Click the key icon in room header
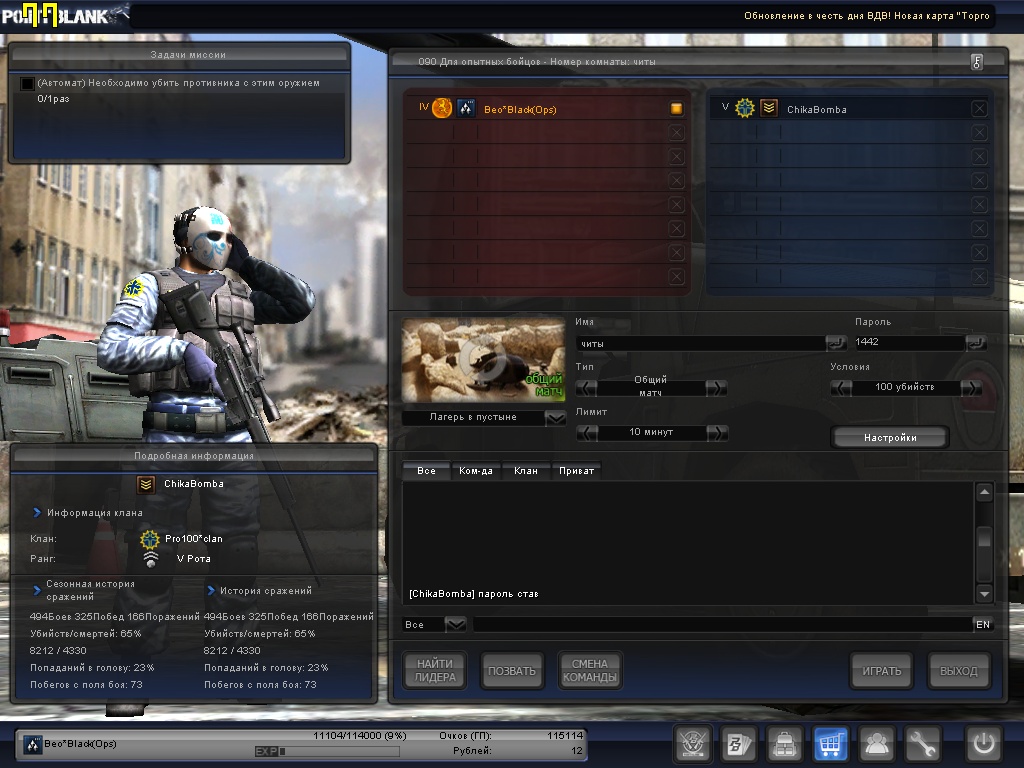The width and height of the screenshot is (1024, 768). tap(976, 62)
